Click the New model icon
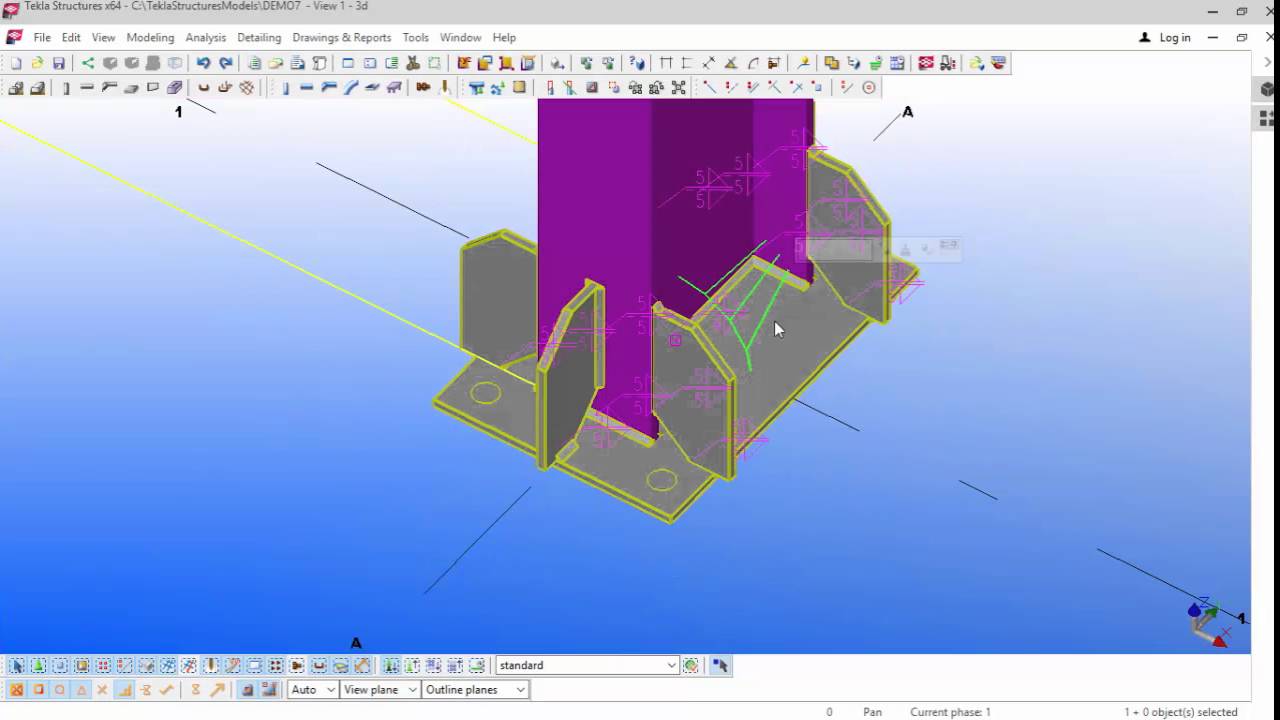 pos(16,63)
